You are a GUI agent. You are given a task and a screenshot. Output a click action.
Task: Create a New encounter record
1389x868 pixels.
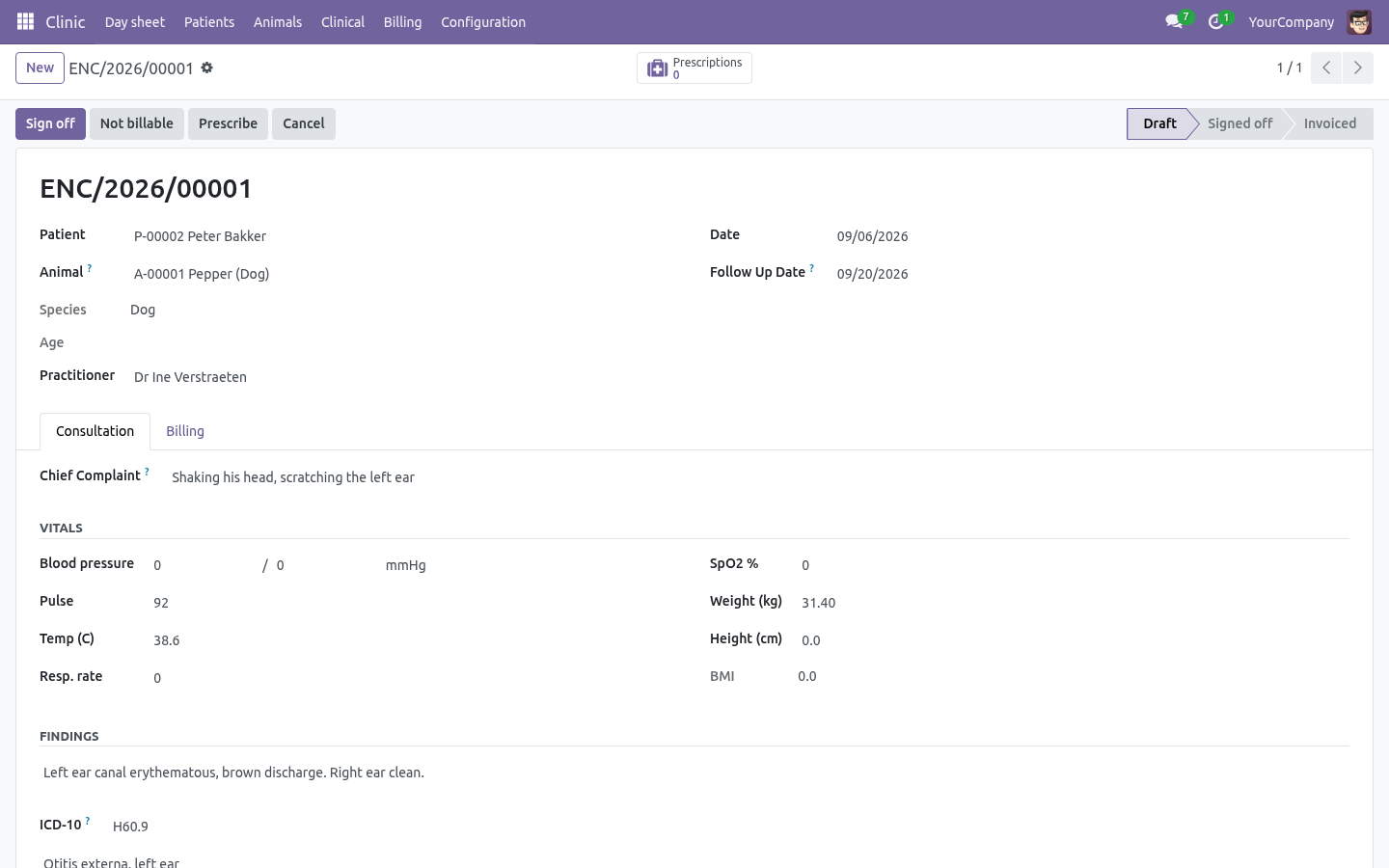pos(40,68)
